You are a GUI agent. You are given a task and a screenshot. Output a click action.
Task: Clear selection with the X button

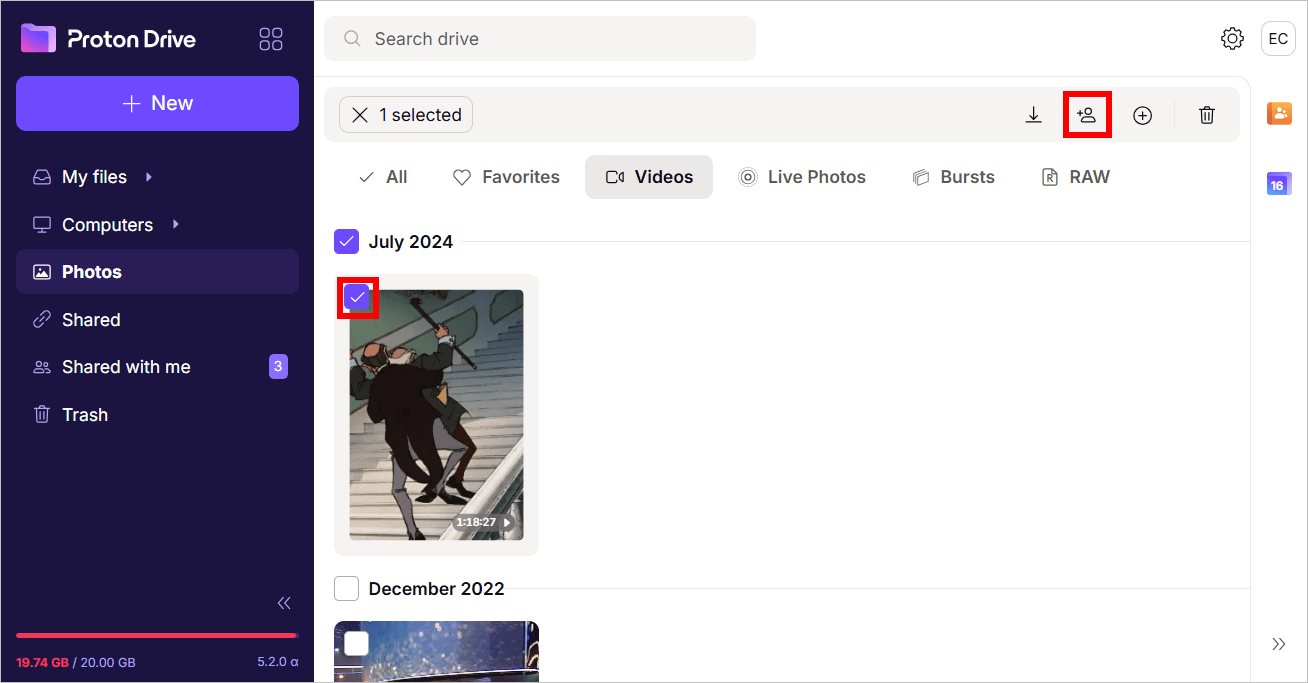point(360,115)
